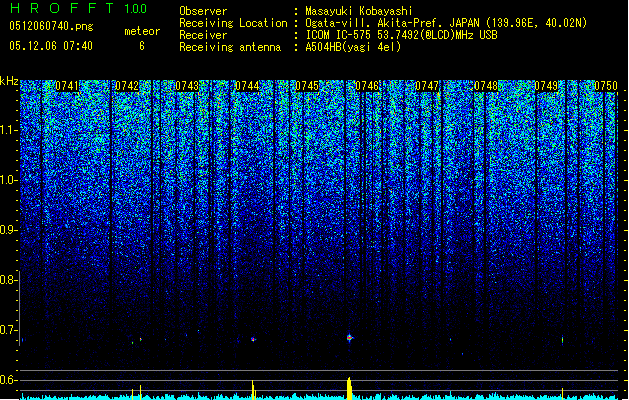This screenshot has height=400, width=629.
Task: Select observer name Masayuki Kobayashi
Action: (x=359, y=11)
